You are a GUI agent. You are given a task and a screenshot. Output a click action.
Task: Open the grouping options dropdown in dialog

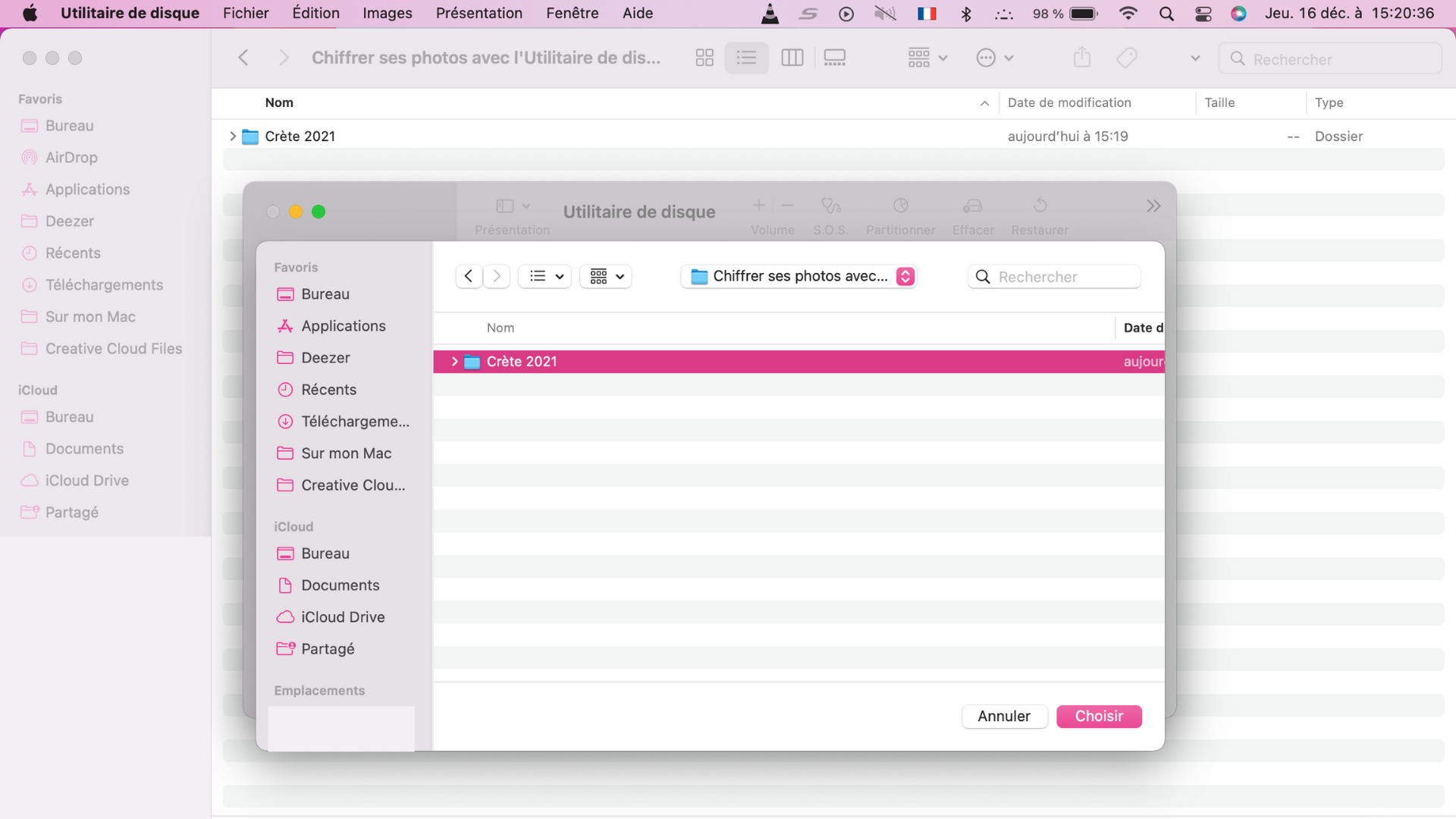click(607, 276)
